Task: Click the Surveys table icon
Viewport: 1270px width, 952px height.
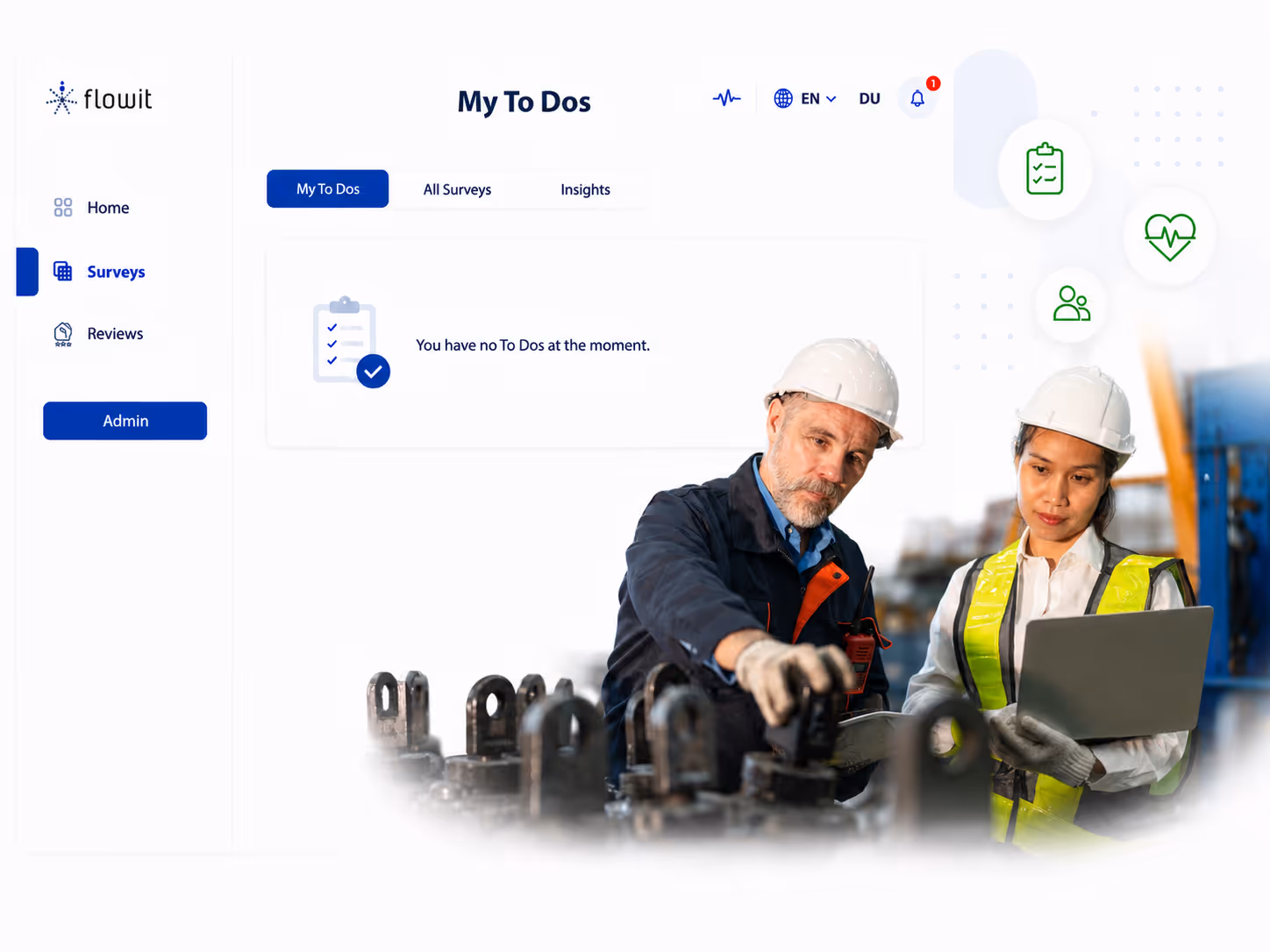Action: [x=63, y=272]
